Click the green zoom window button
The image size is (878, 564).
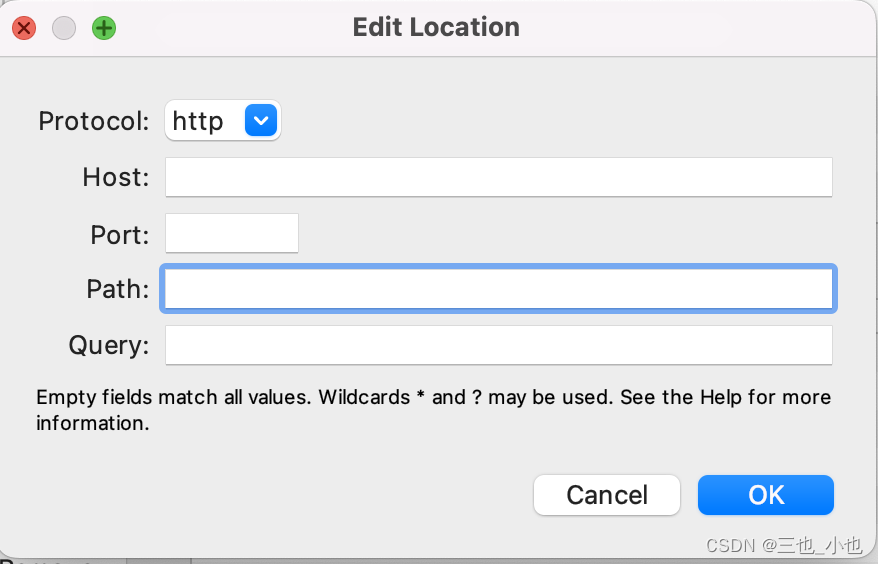click(x=104, y=28)
